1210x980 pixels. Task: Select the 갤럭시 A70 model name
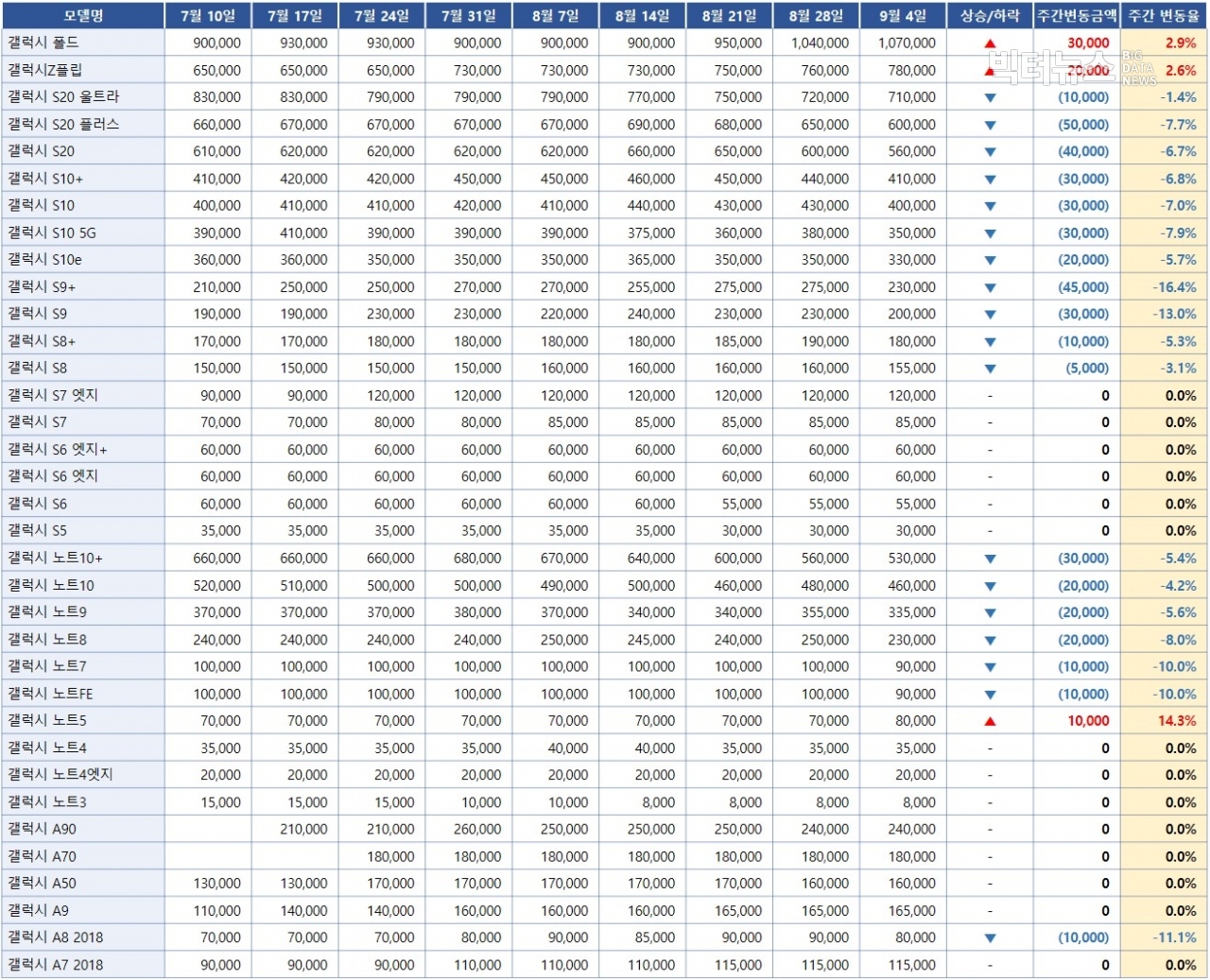tap(43, 856)
